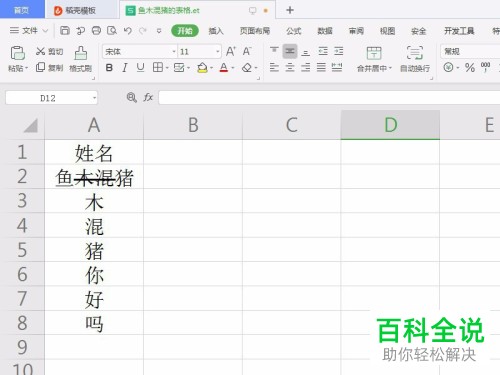Image resolution: width=500 pixels, height=375 pixels.
Task: Apply thousands separator format
Action: [486, 67]
